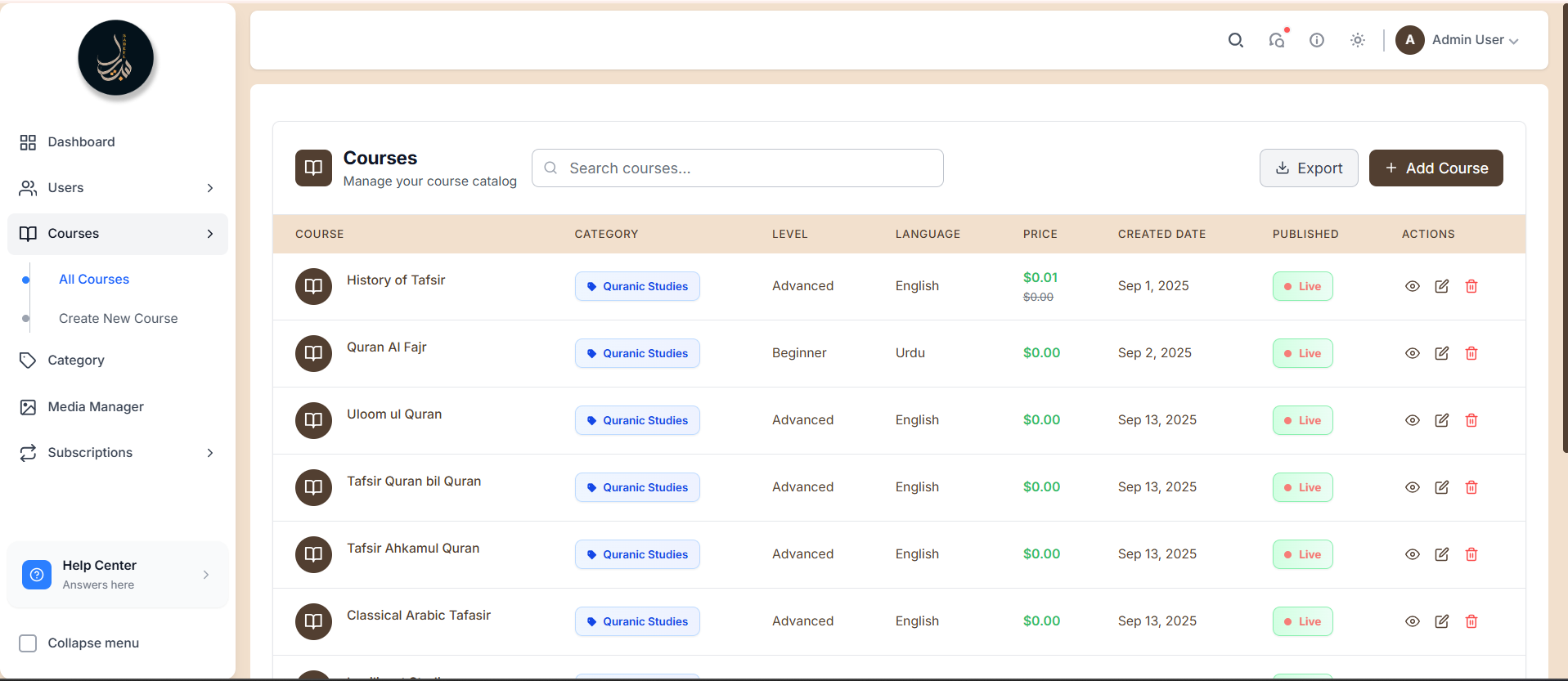This screenshot has width=1568, height=681.
Task: Delete the Tafsir Quran bil Quran course
Action: (1471, 487)
